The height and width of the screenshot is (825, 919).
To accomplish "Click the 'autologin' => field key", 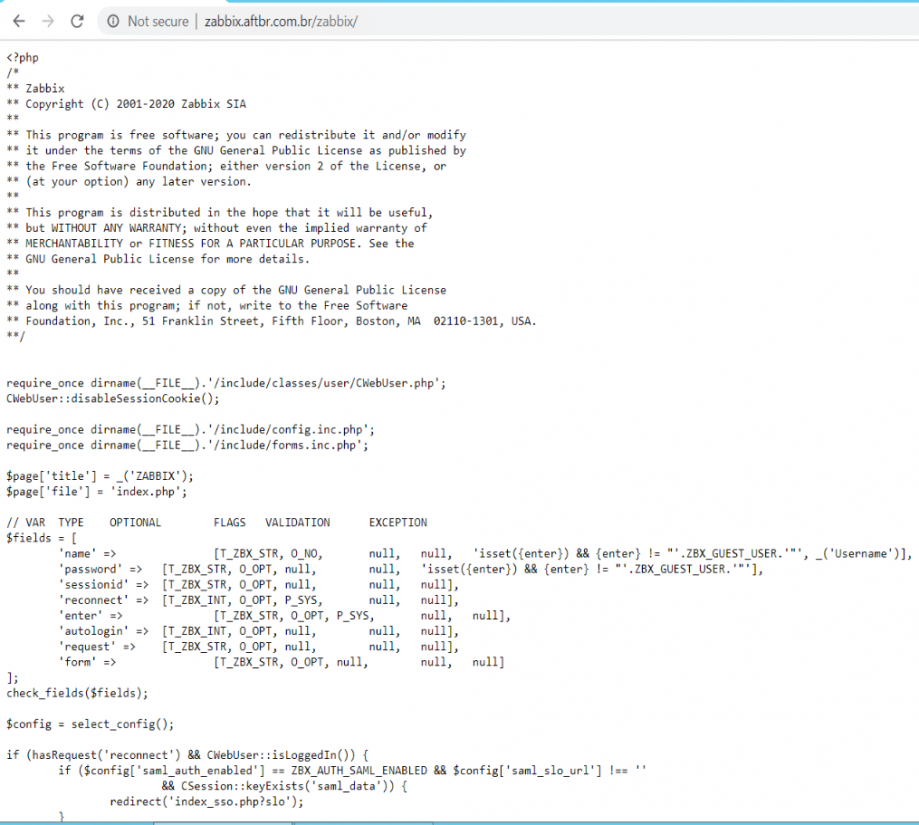I will click(104, 631).
